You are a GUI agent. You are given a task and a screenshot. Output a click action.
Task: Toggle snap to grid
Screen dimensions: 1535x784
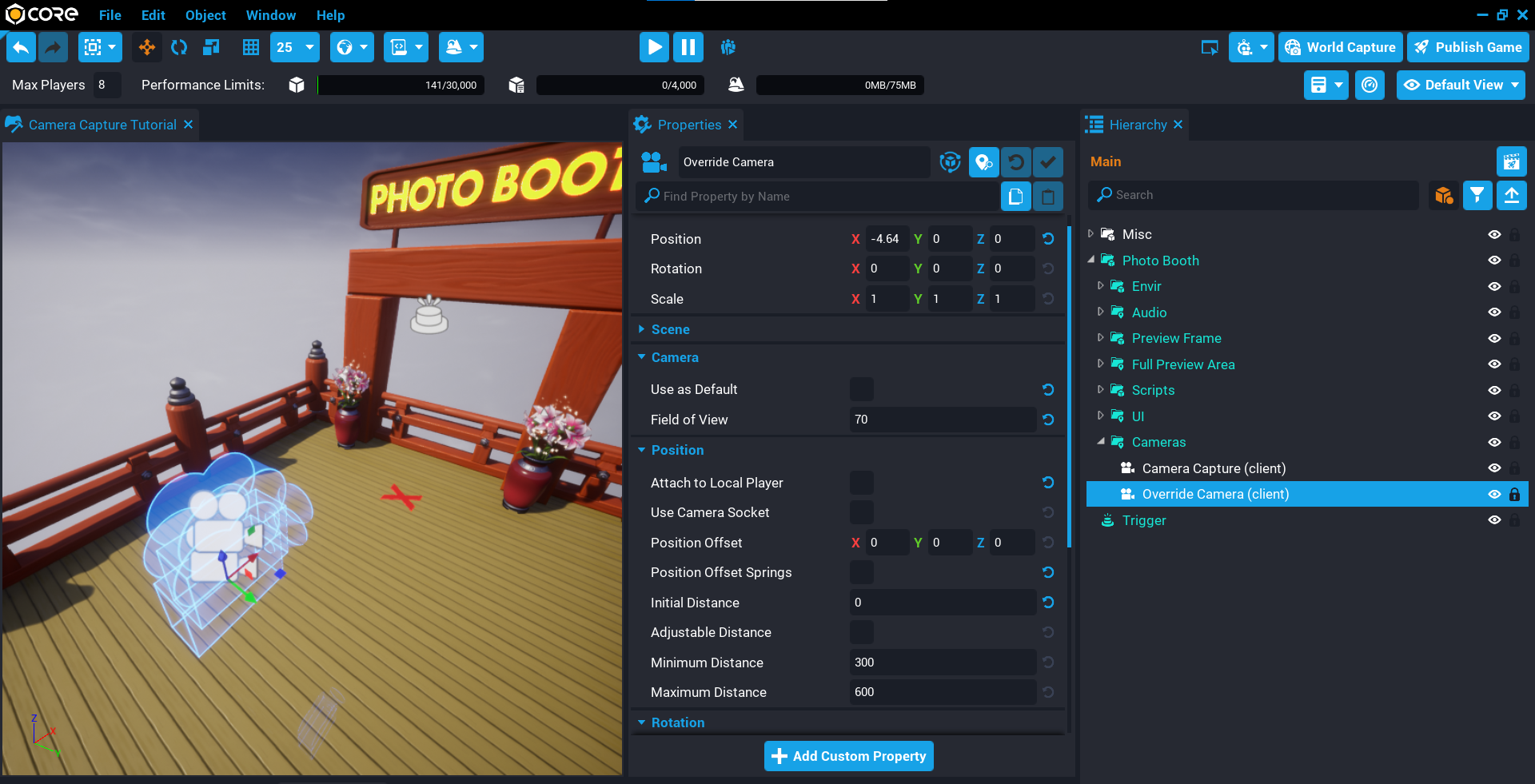(x=250, y=47)
